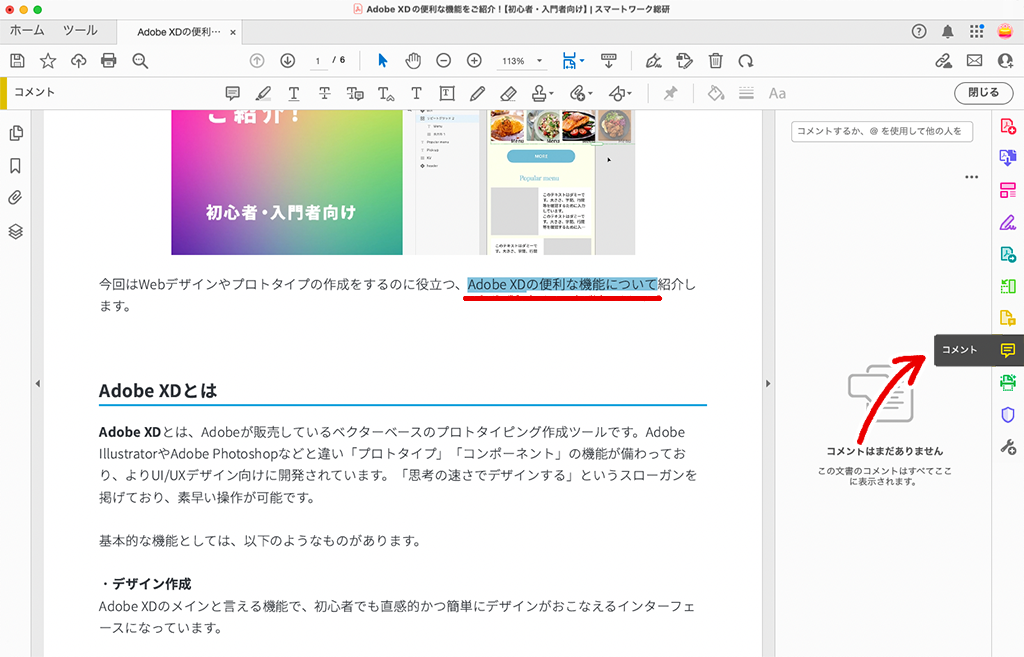This screenshot has height=657, width=1024.
Task: Go to previous page arrow
Action: tap(257, 61)
